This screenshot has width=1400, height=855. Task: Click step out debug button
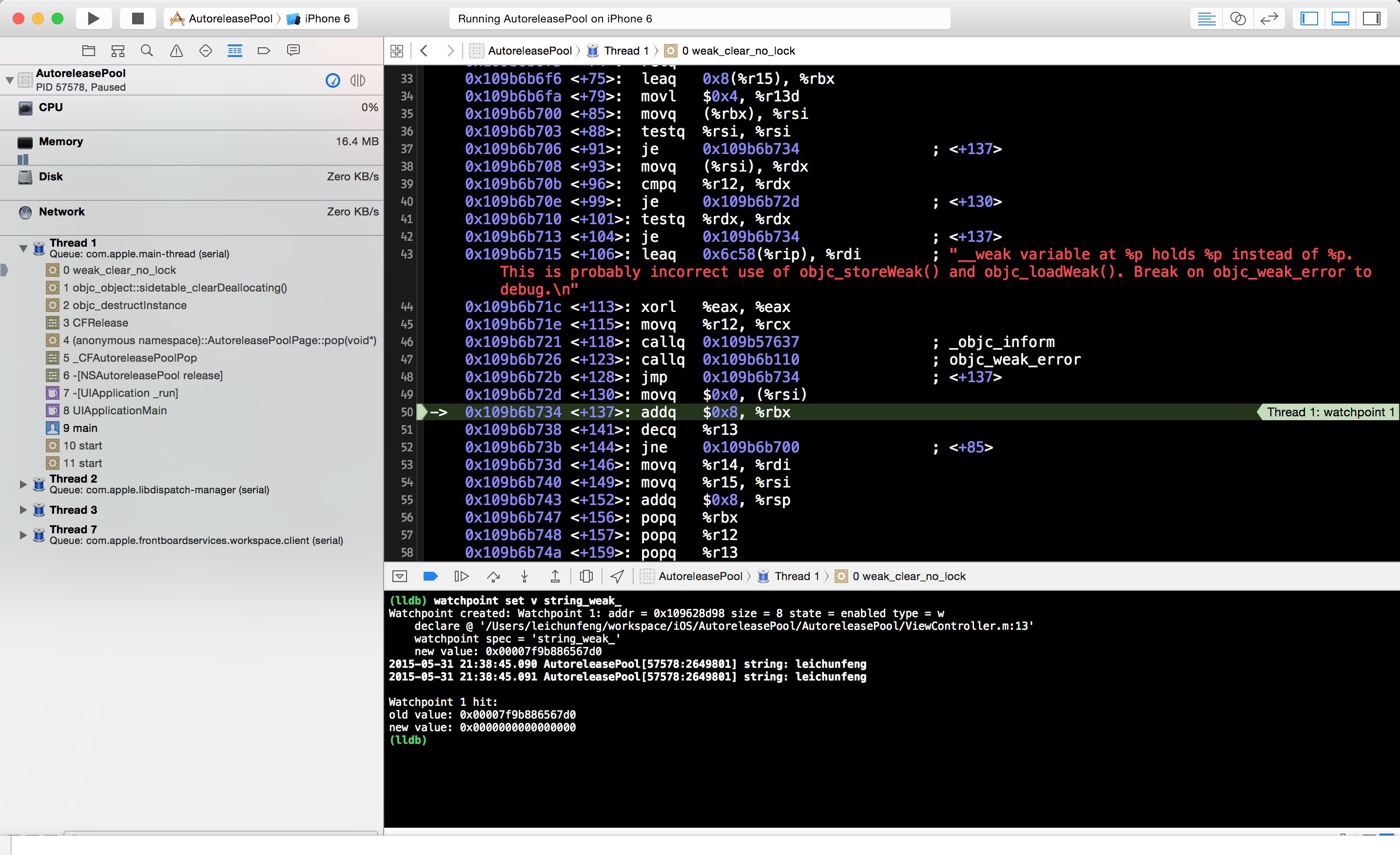[555, 576]
